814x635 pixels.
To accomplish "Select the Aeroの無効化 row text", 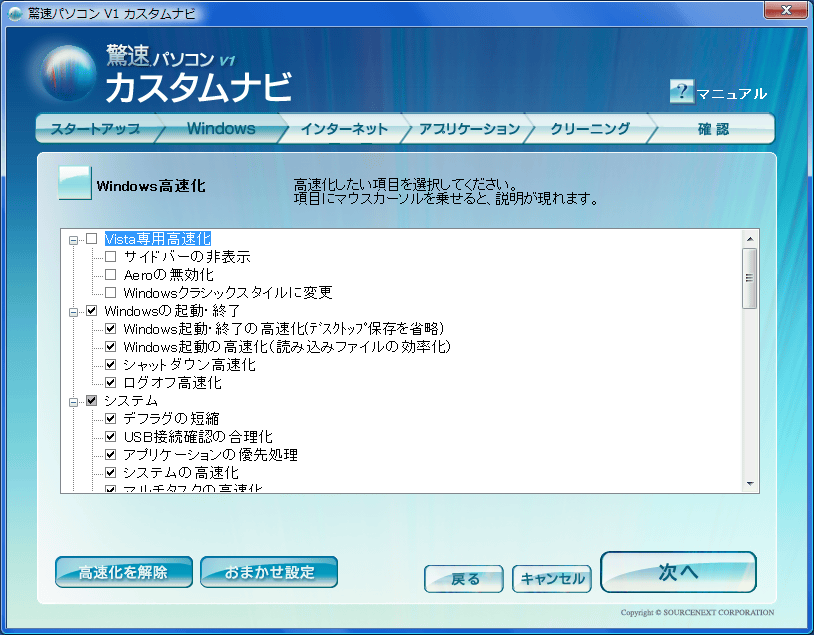I will (x=169, y=275).
